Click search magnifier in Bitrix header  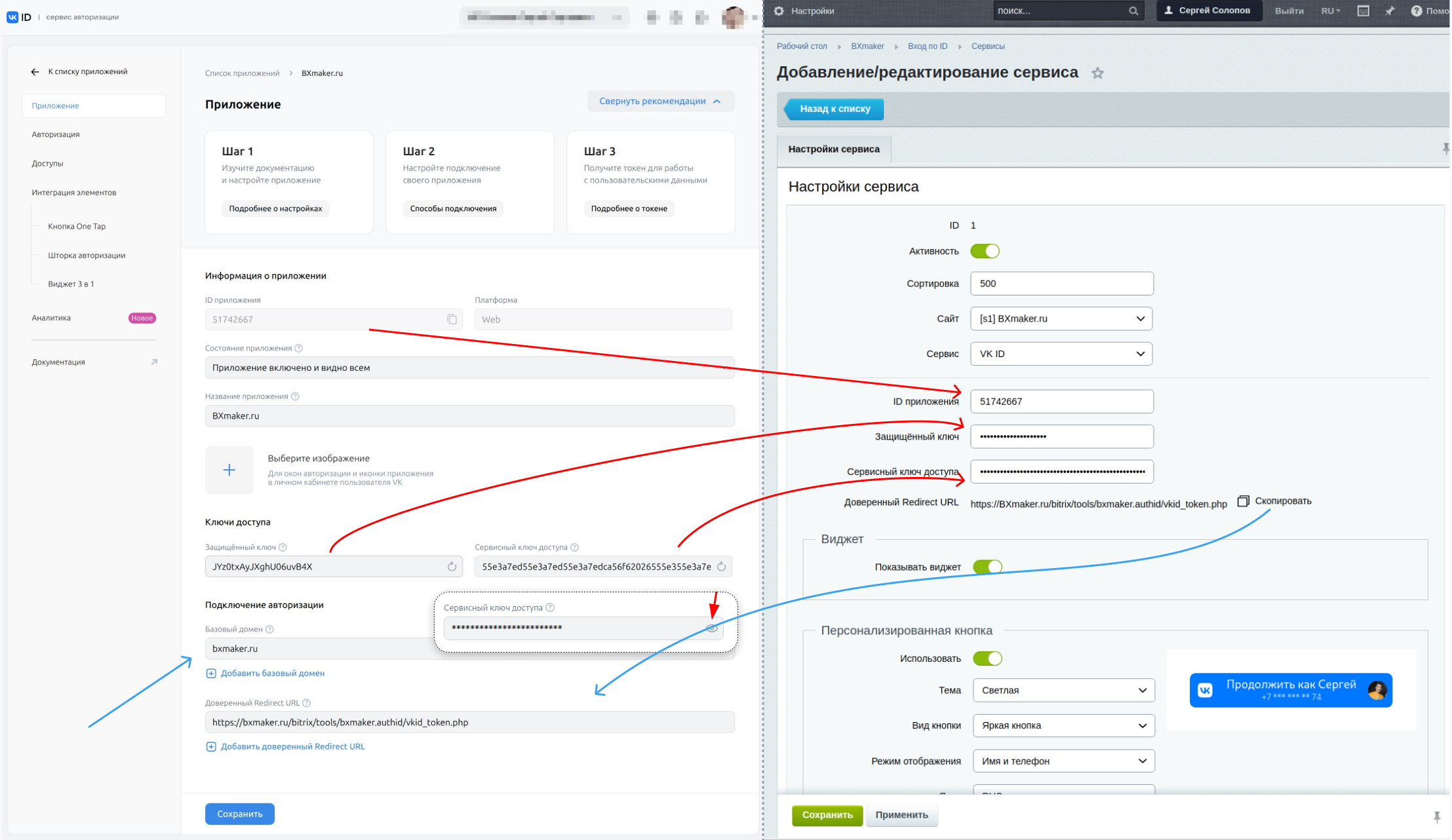click(x=1133, y=11)
